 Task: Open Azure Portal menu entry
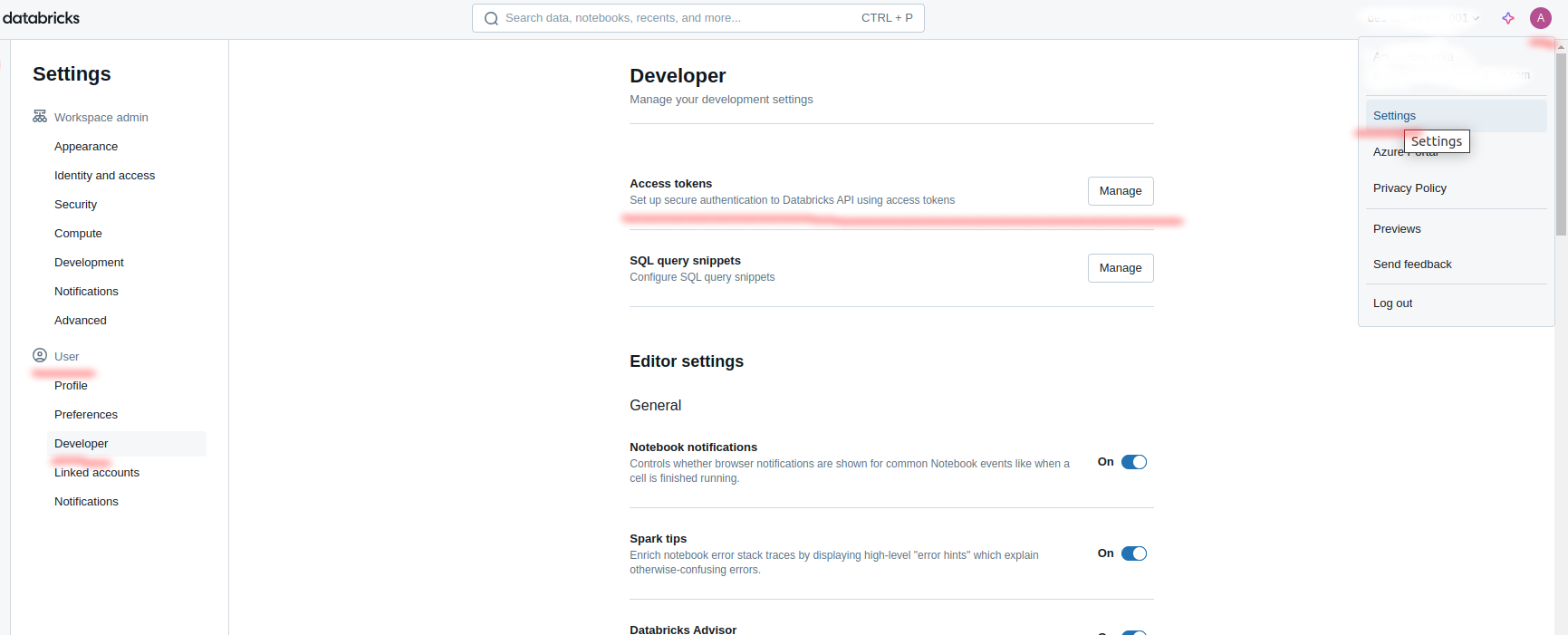pyautogui.click(x=1457, y=152)
